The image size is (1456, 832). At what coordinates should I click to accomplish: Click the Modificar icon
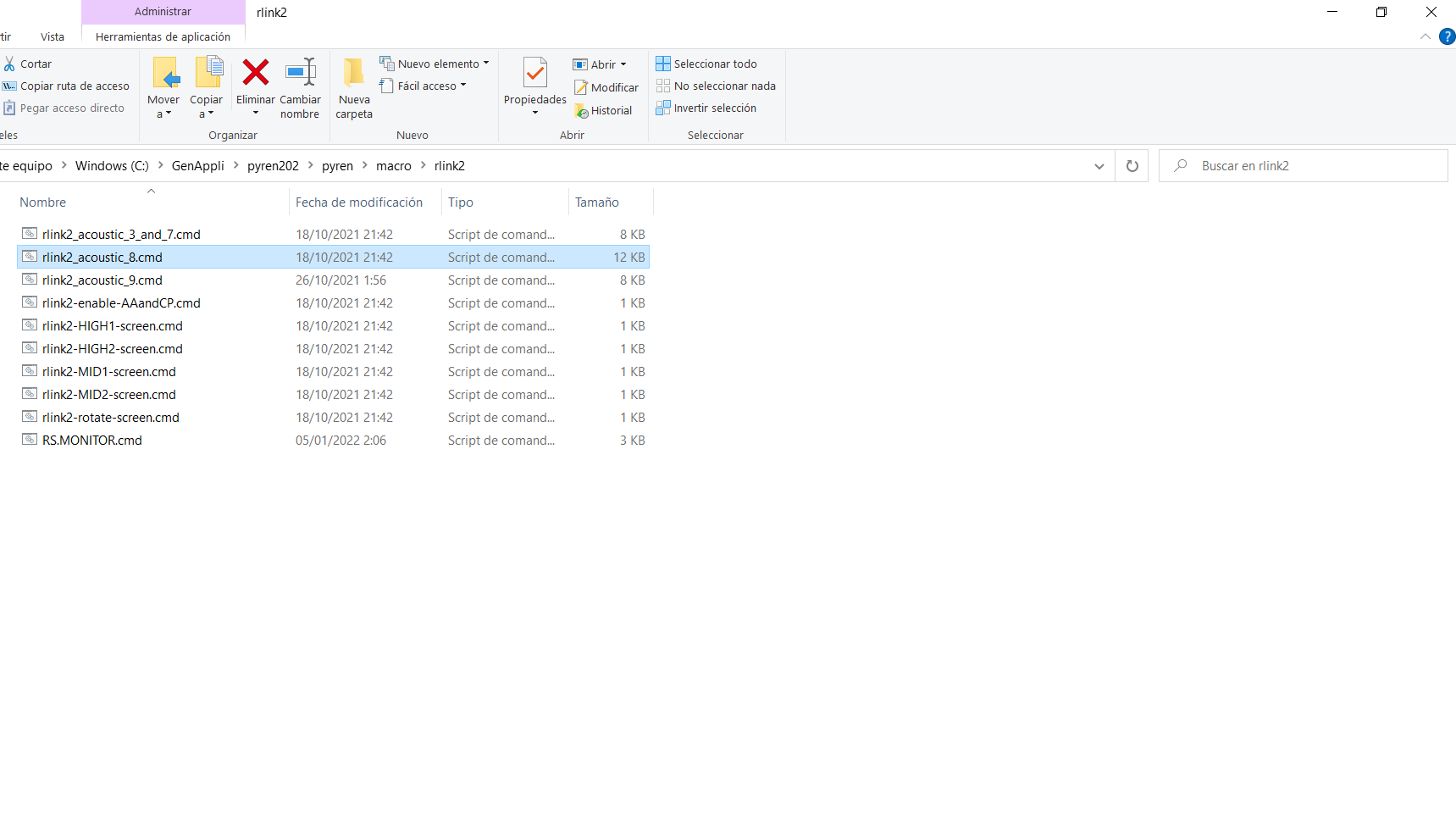click(x=581, y=87)
